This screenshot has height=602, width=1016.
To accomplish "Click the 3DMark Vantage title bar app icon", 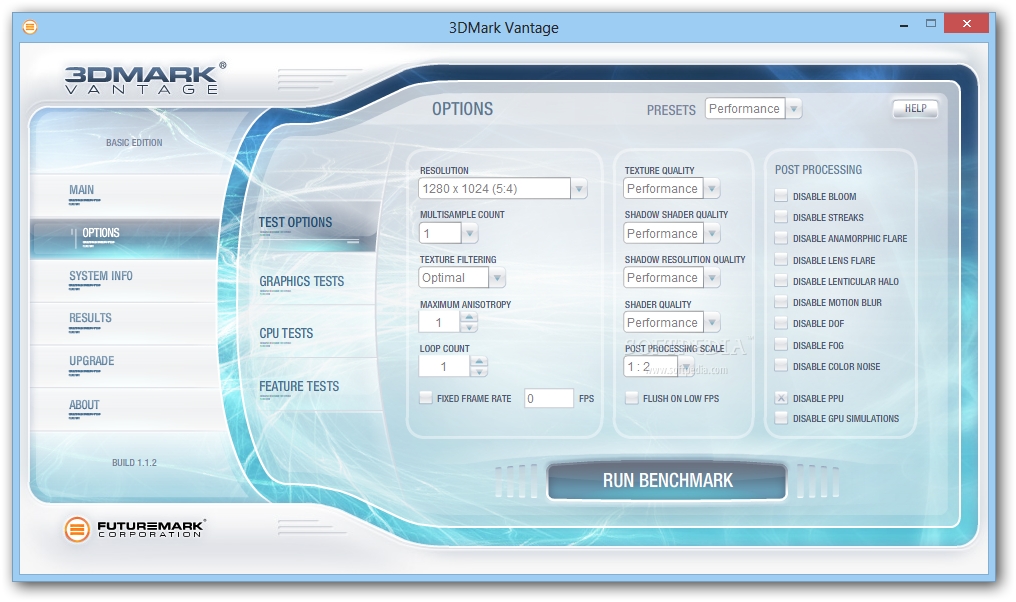I will point(30,27).
